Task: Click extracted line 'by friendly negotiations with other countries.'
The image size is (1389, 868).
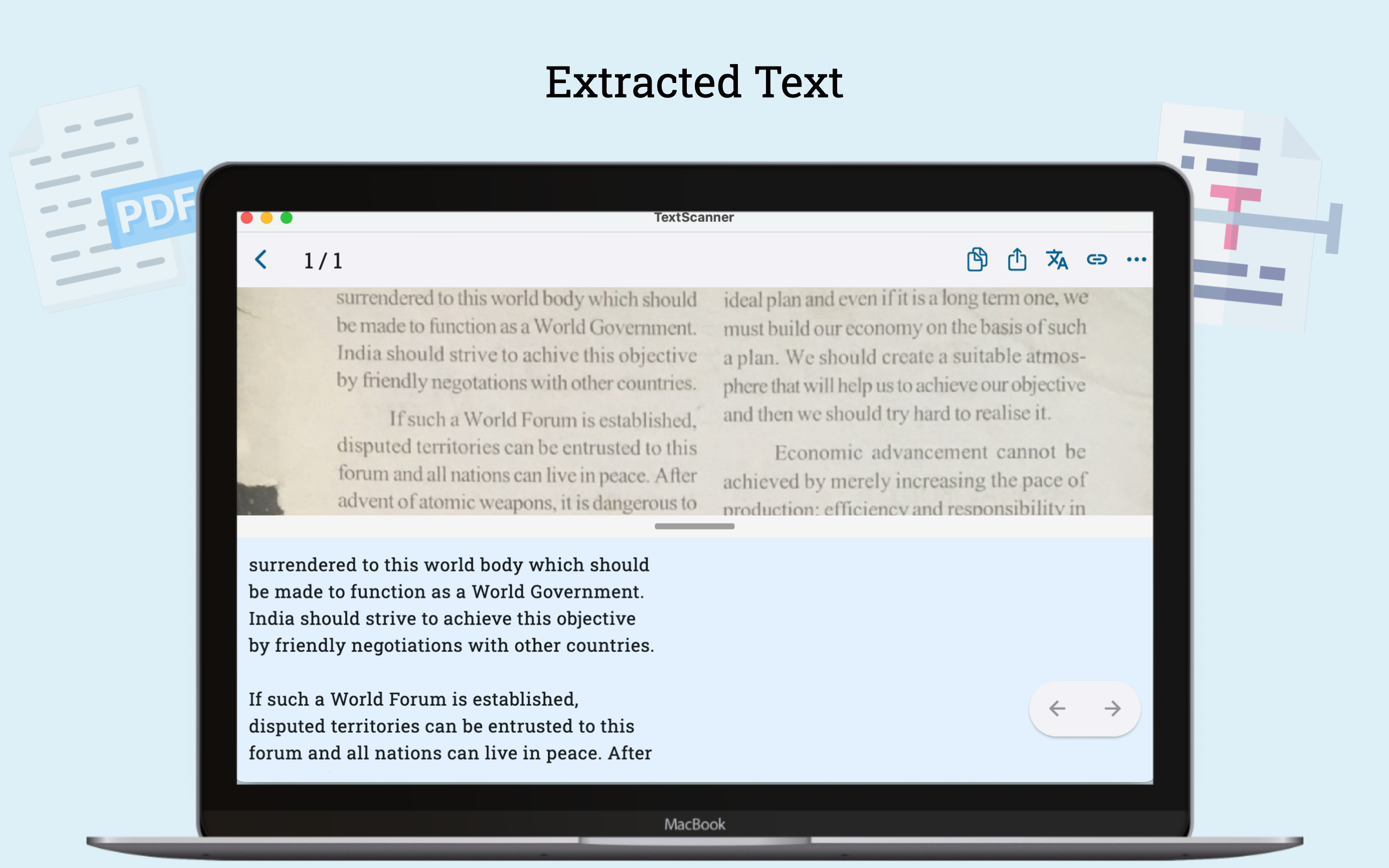Action: 451,646
